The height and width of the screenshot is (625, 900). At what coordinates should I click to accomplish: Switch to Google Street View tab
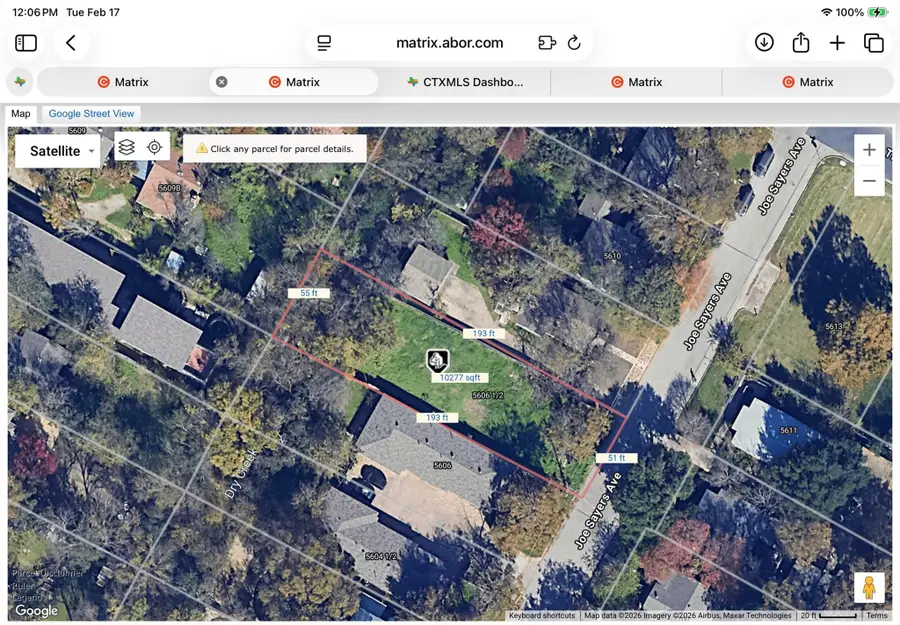tap(91, 114)
